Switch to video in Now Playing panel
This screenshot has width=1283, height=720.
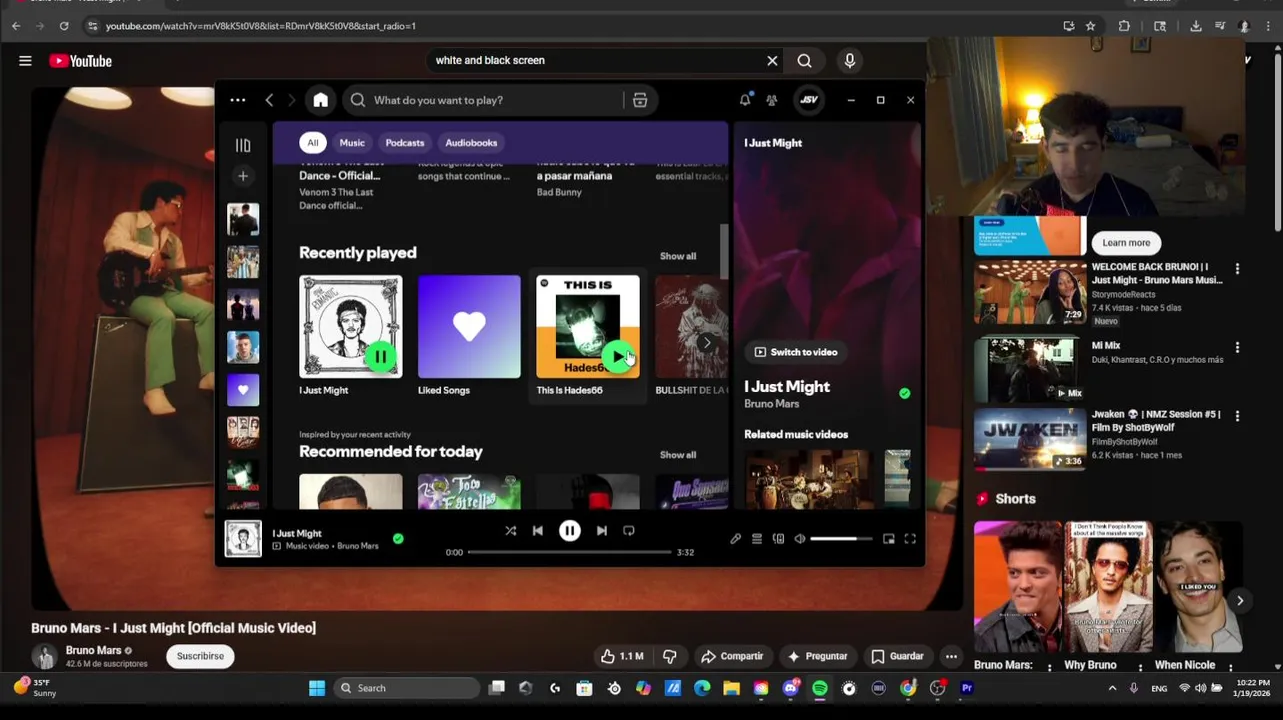click(x=795, y=352)
